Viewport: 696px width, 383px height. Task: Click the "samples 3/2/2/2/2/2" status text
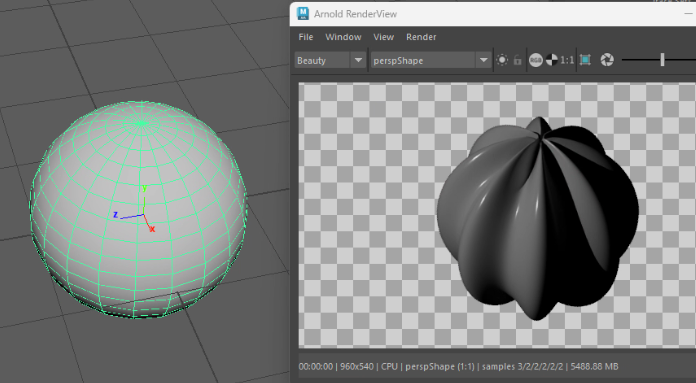tap(522, 367)
